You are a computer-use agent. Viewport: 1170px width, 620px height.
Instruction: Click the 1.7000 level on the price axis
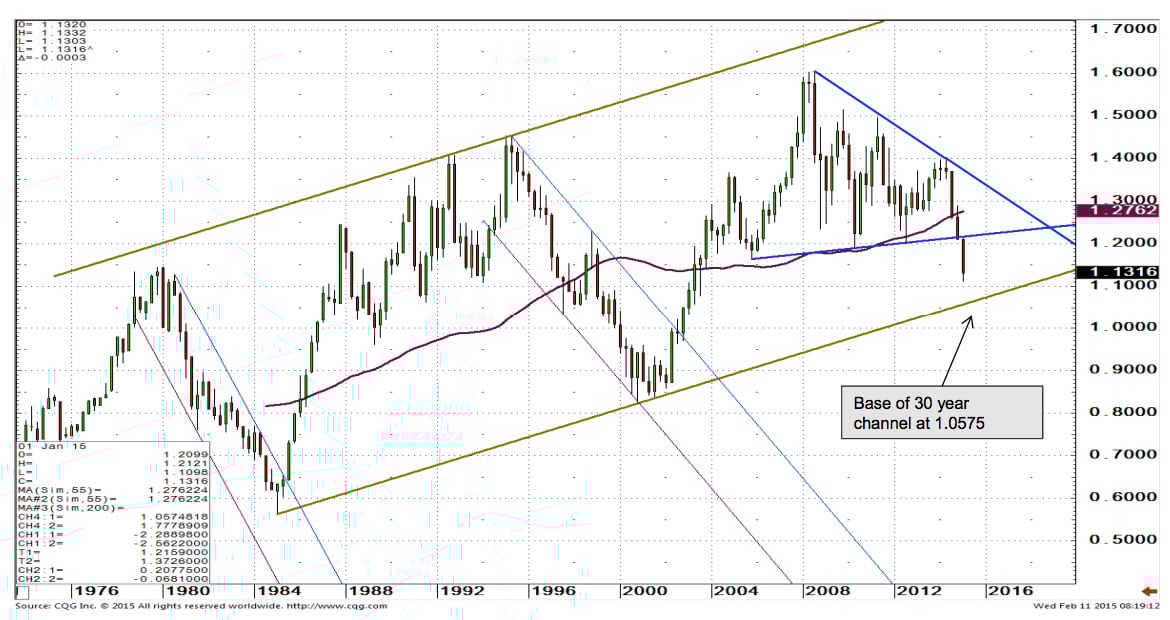[x=1122, y=30]
